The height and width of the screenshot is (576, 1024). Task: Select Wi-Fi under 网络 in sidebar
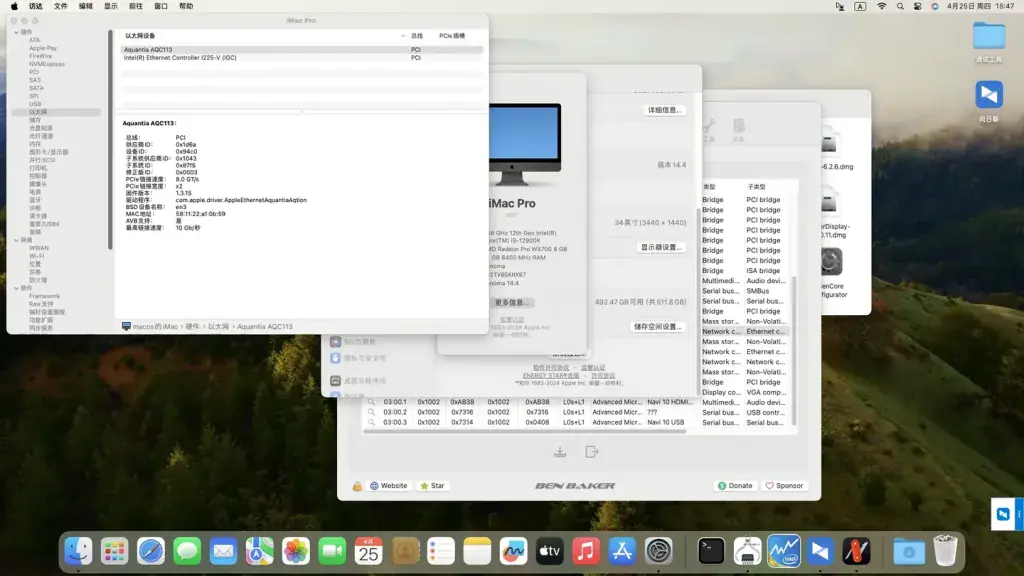(x=37, y=256)
